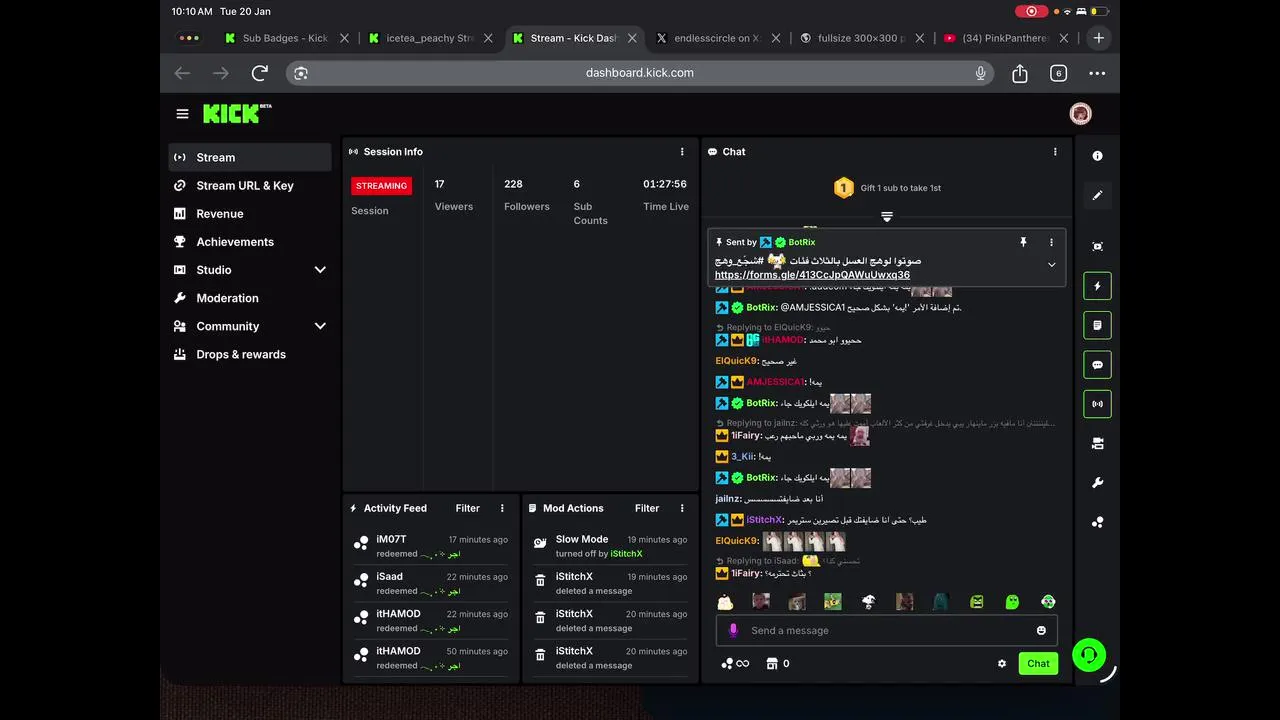1280x720 pixels.
Task: Switch to the Sub Badges - Kick tab
Action: (x=285, y=38)
